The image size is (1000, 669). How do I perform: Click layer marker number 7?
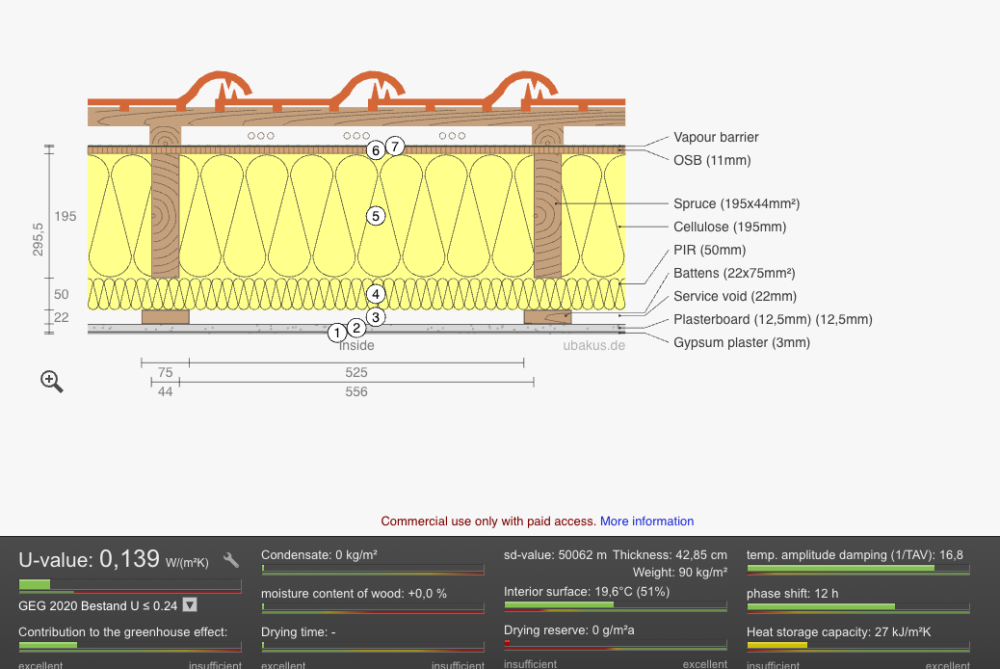click(x=395, y=146)
